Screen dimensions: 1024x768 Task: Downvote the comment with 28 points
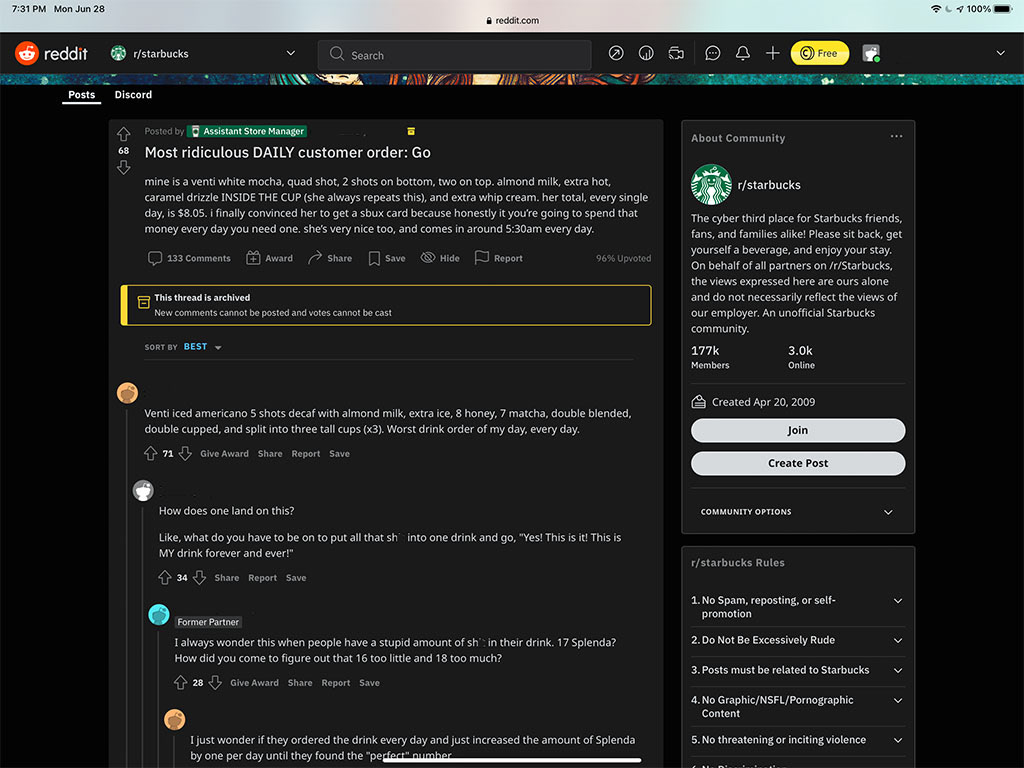tap(216, 682)
